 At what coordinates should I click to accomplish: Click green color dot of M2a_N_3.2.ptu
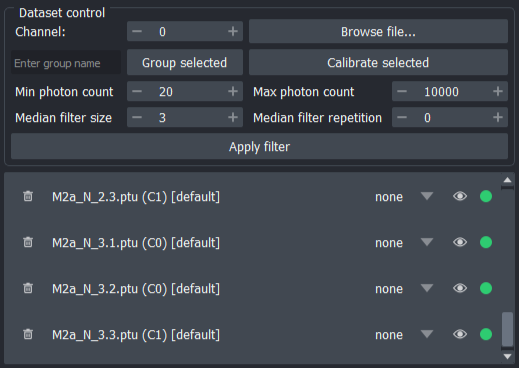pyautogui.click(x=486, y=288)
